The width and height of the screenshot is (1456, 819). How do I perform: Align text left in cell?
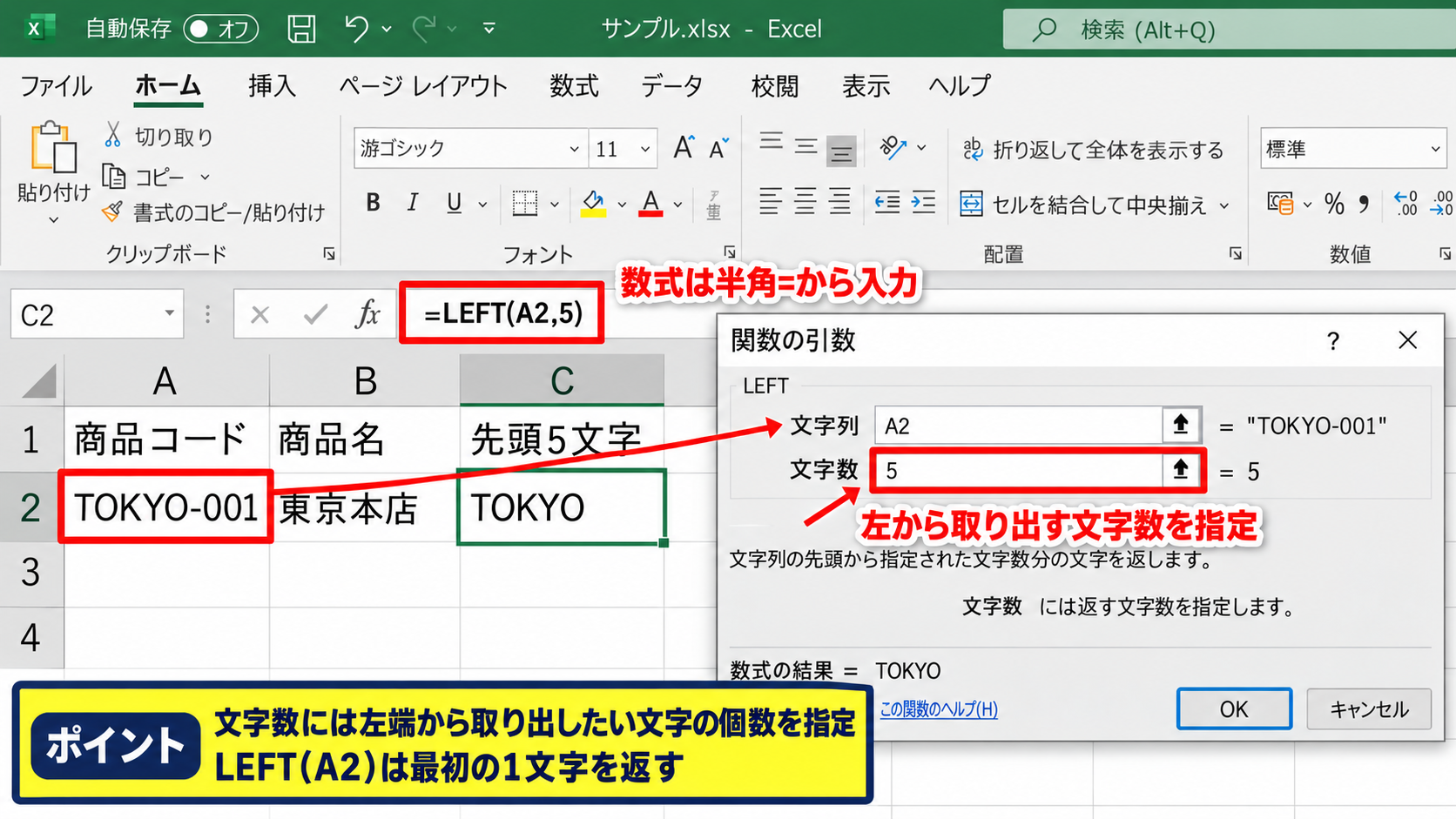[x=771, y=202]
